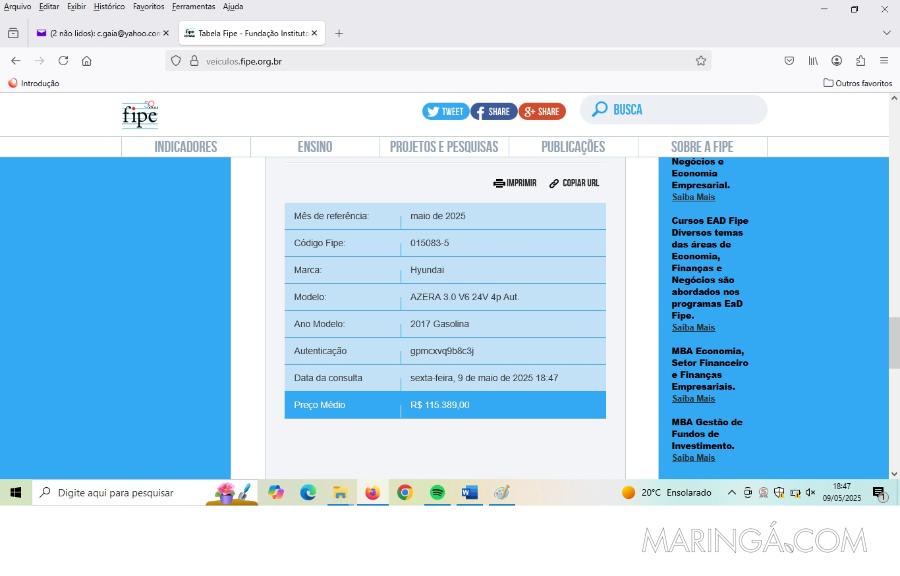The height and width of the screenshot is (576, 900).
Task: Click Saiba Mais under MBA Economia Setor Financeiro
Action: 693,399
